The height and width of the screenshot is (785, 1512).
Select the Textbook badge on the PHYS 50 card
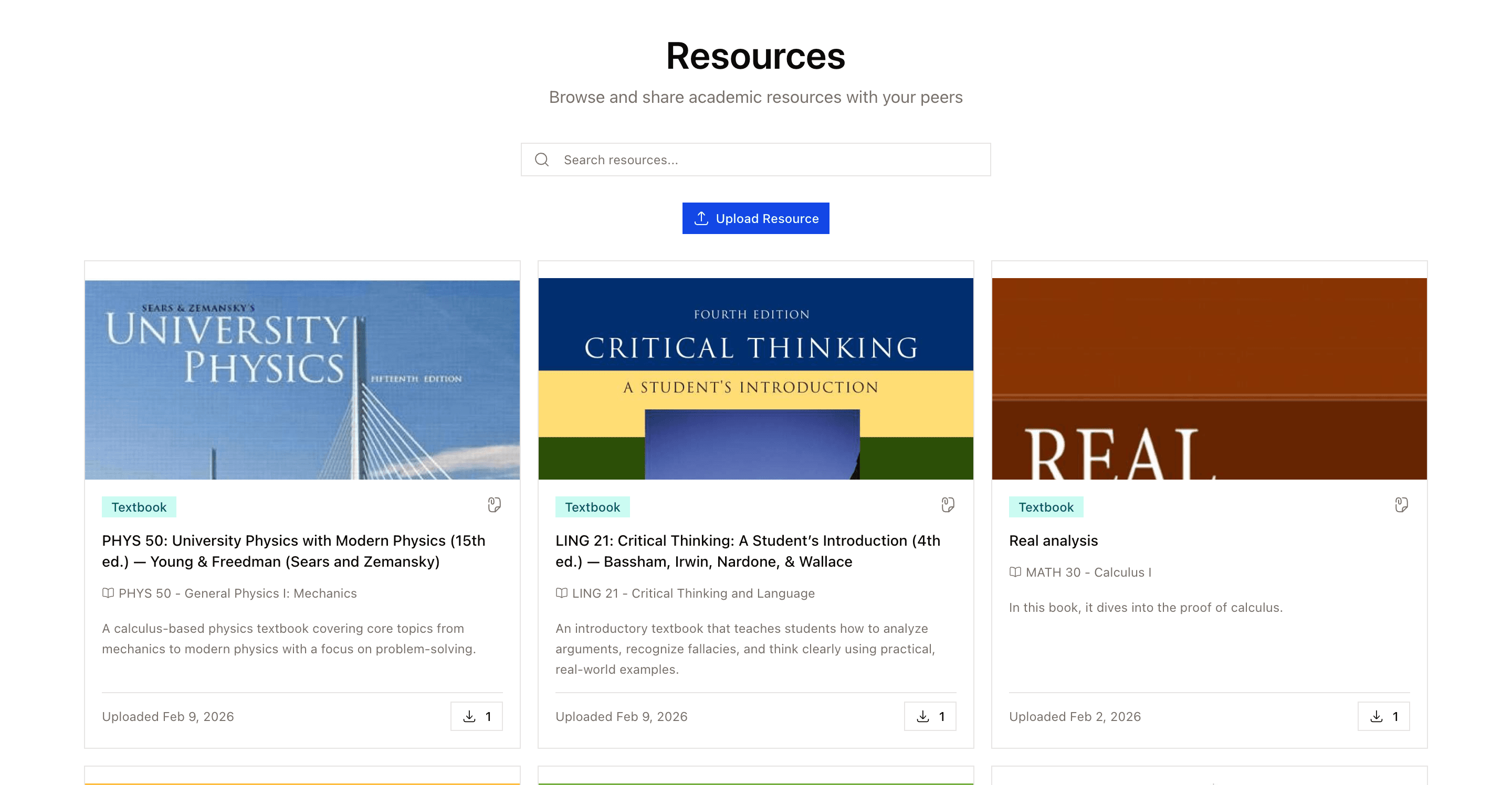pos(139,506)
